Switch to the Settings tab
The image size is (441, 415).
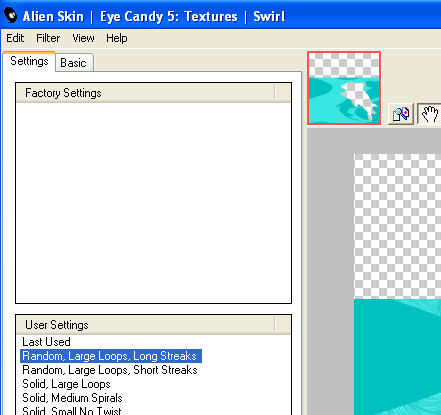click(29, 61)
